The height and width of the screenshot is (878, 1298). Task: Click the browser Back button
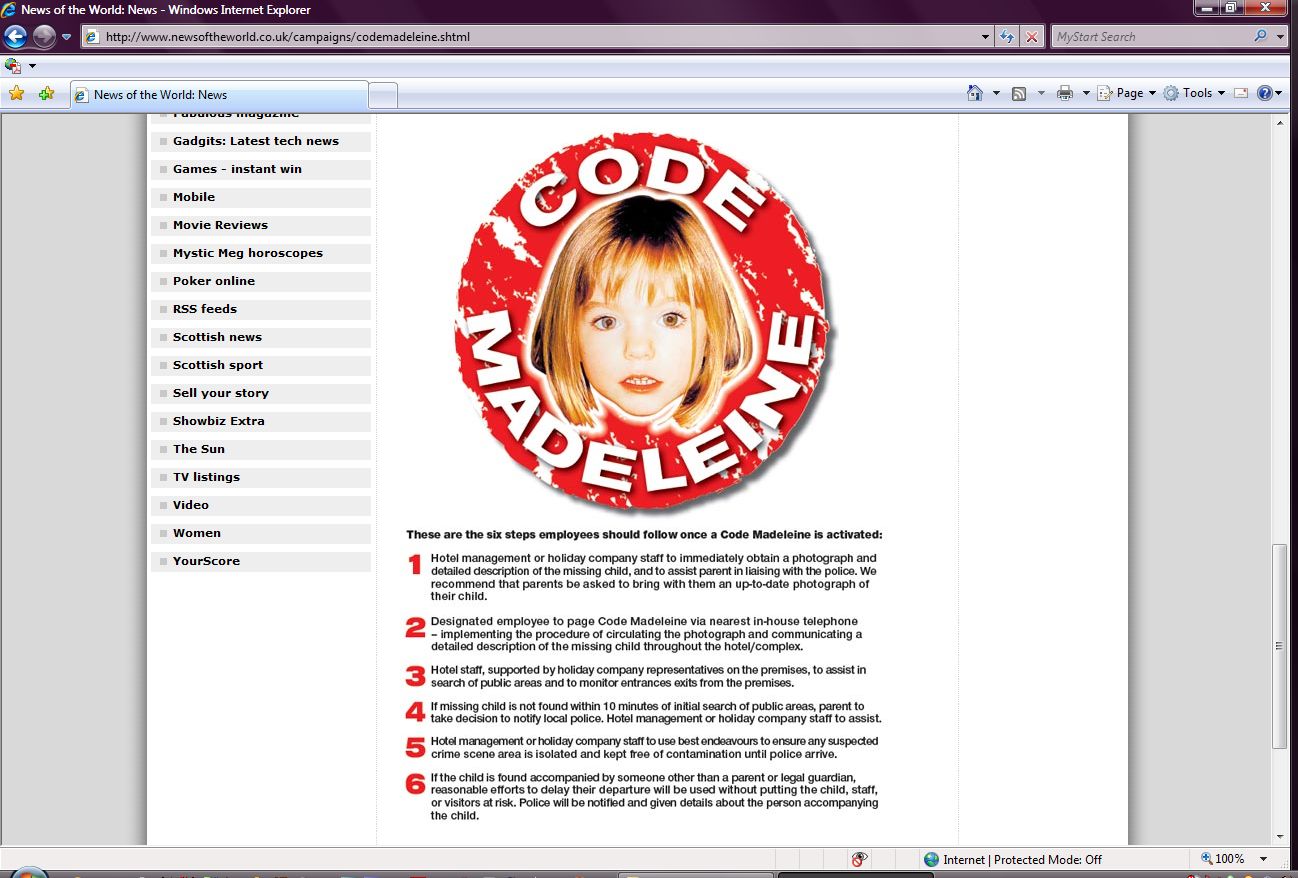click(15, 37)
